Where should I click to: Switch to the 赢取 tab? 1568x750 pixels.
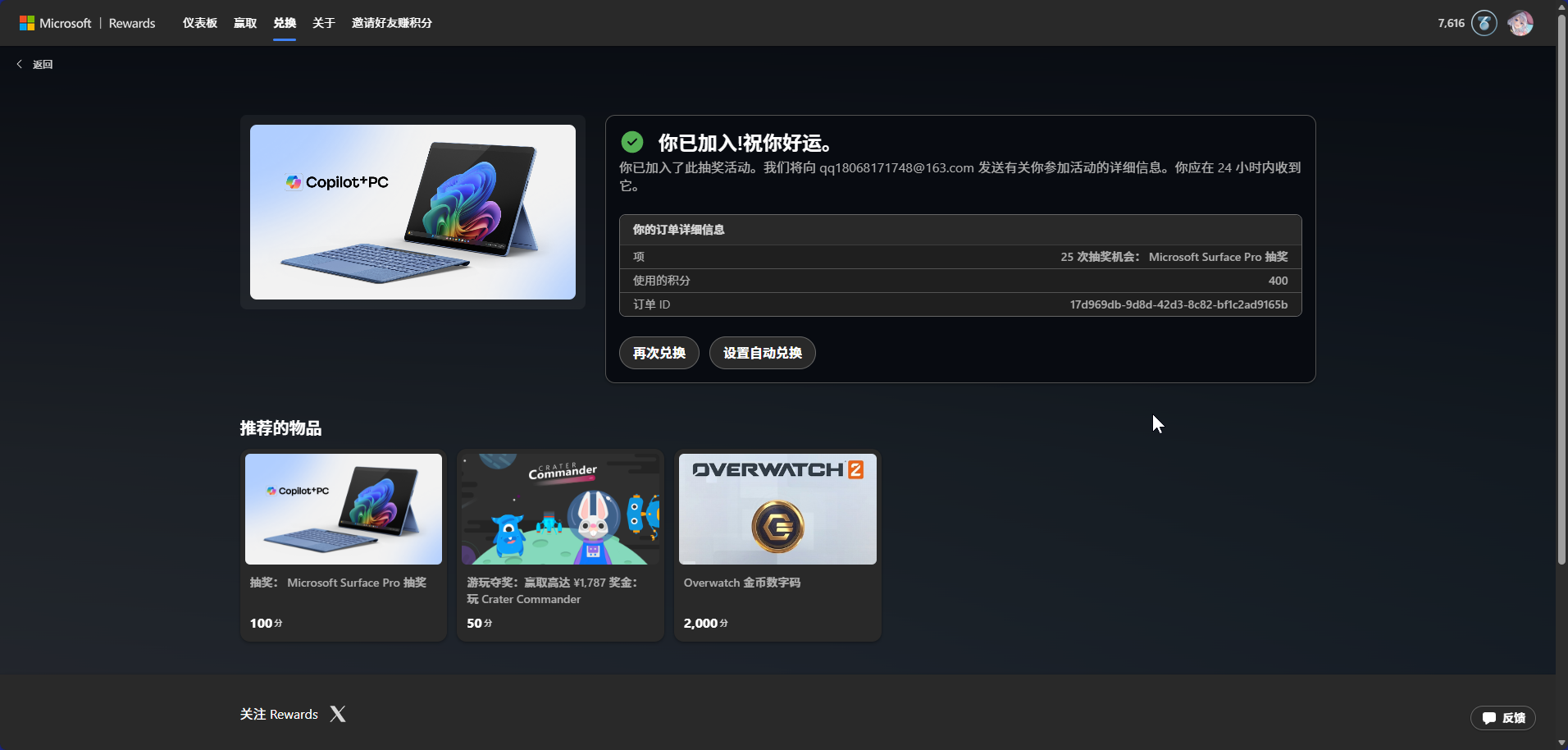tap(245, 23)
